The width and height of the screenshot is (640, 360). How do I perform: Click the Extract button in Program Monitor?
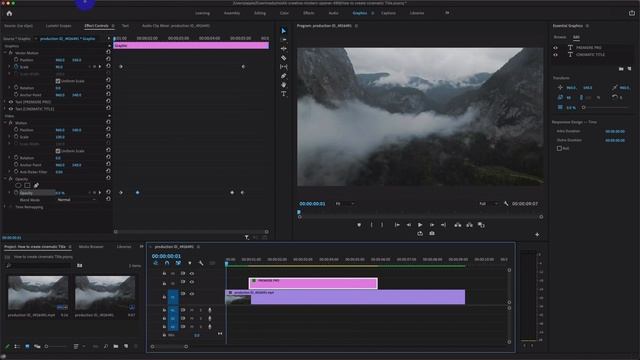click(x=469, y=225)
